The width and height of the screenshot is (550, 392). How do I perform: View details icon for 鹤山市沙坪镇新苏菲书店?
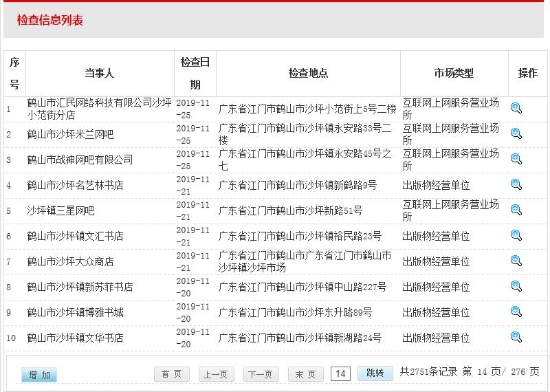pos(516,286)
